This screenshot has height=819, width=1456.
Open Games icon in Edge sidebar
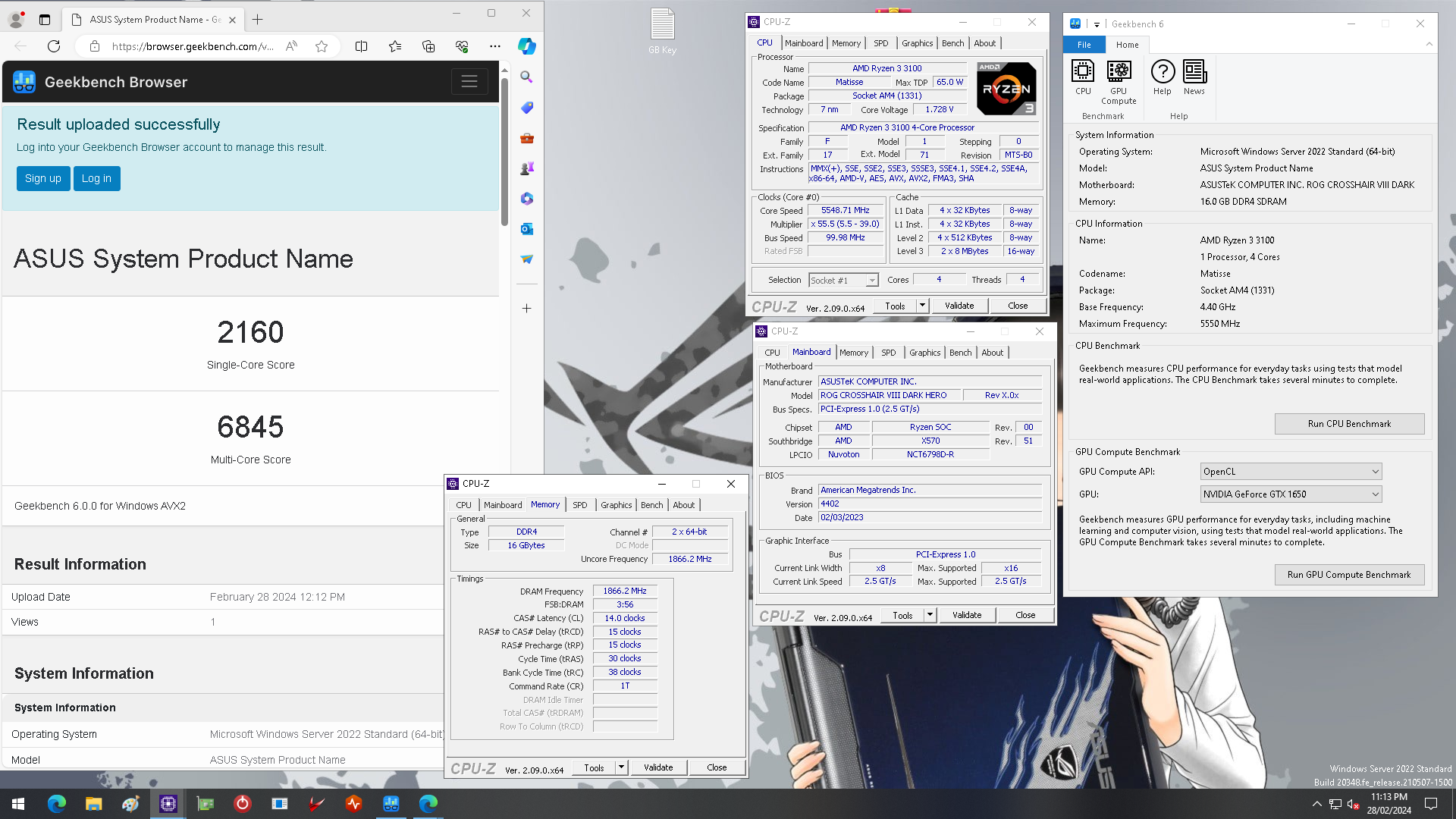[x=527, y=168]
